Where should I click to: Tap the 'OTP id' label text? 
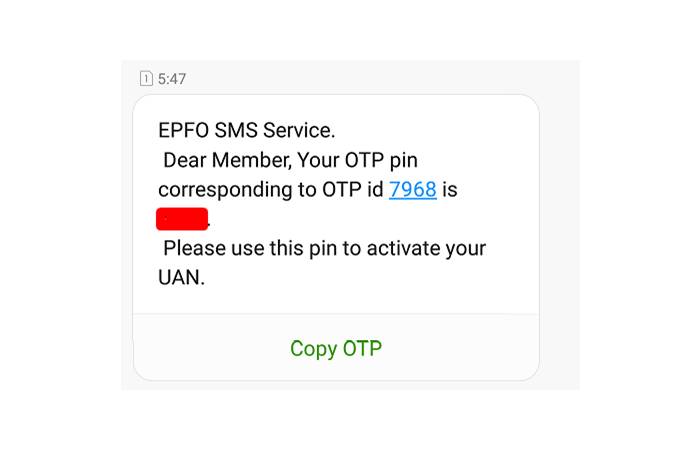click(353, 189)
